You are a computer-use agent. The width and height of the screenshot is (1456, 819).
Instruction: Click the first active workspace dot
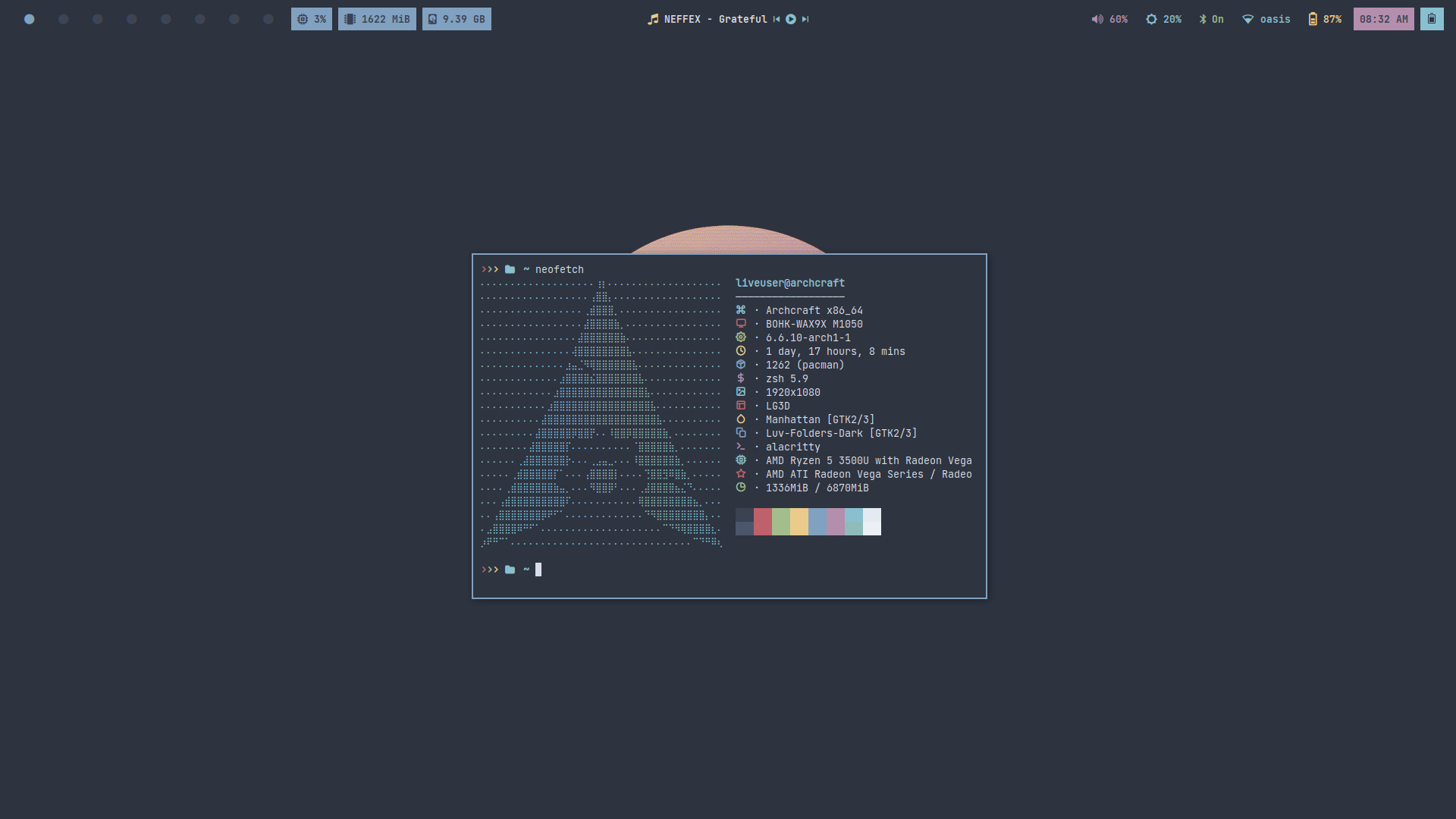(x=30, y=19)
